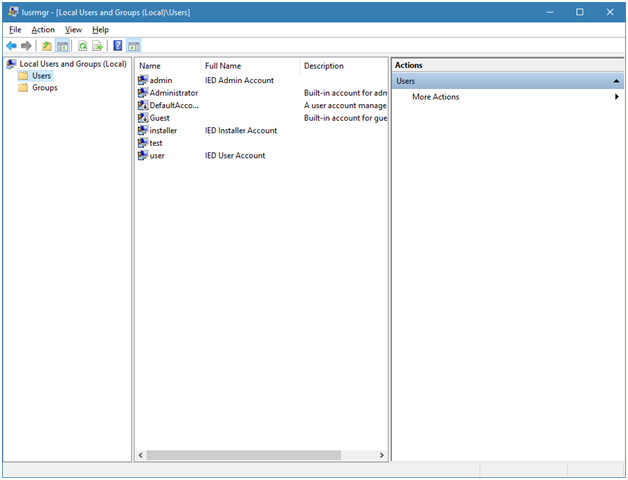Toggle Show/Hide Action Pane toolbar icon

pos(133,46)
